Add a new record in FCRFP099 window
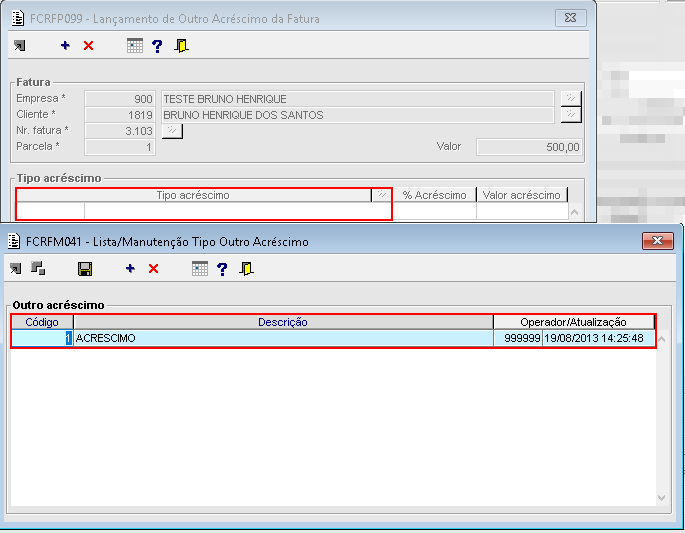The image size is (685, 533). tap(65, 45)
